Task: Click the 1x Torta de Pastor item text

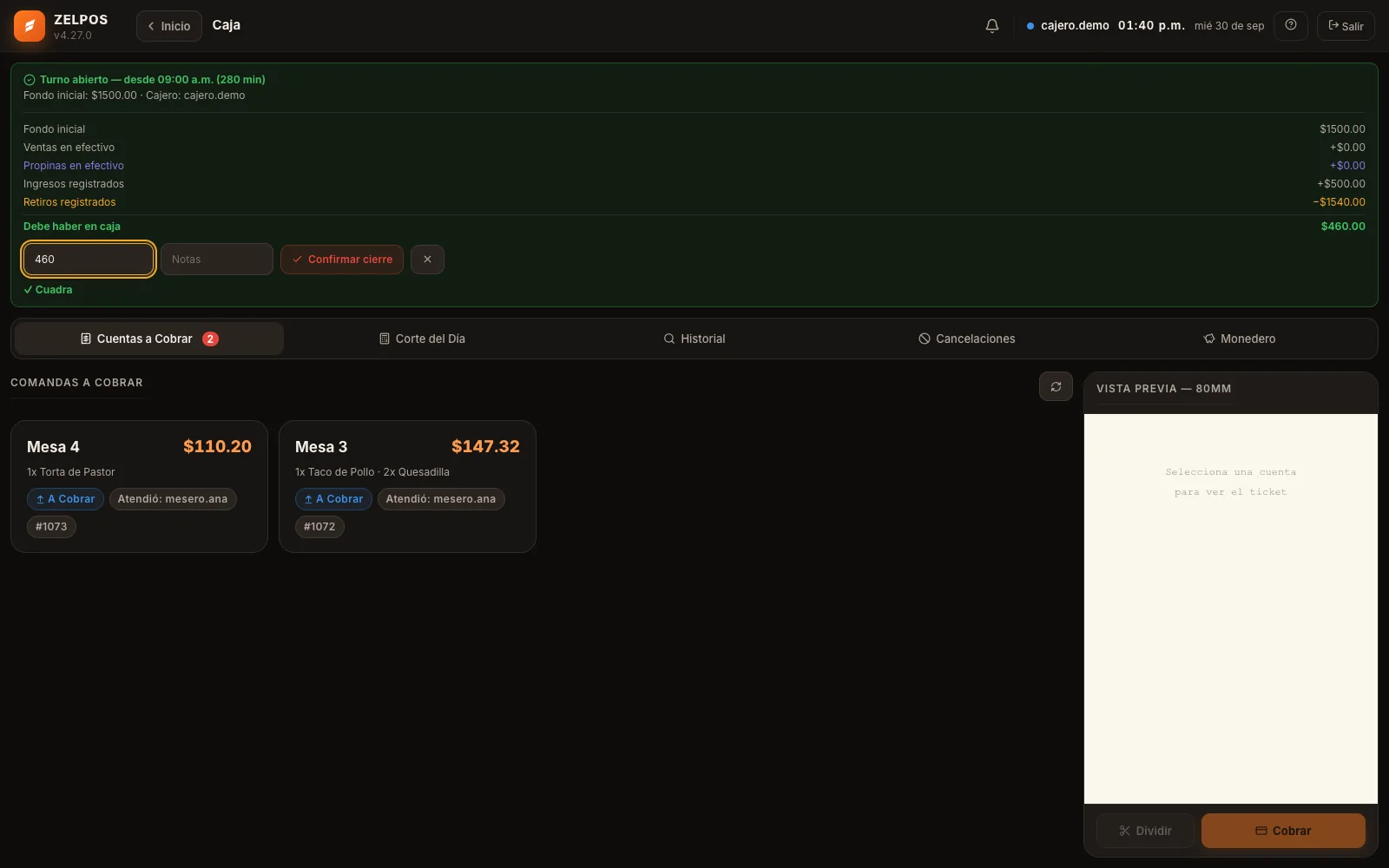Action: pyautogui.click(x=71, y=472)
